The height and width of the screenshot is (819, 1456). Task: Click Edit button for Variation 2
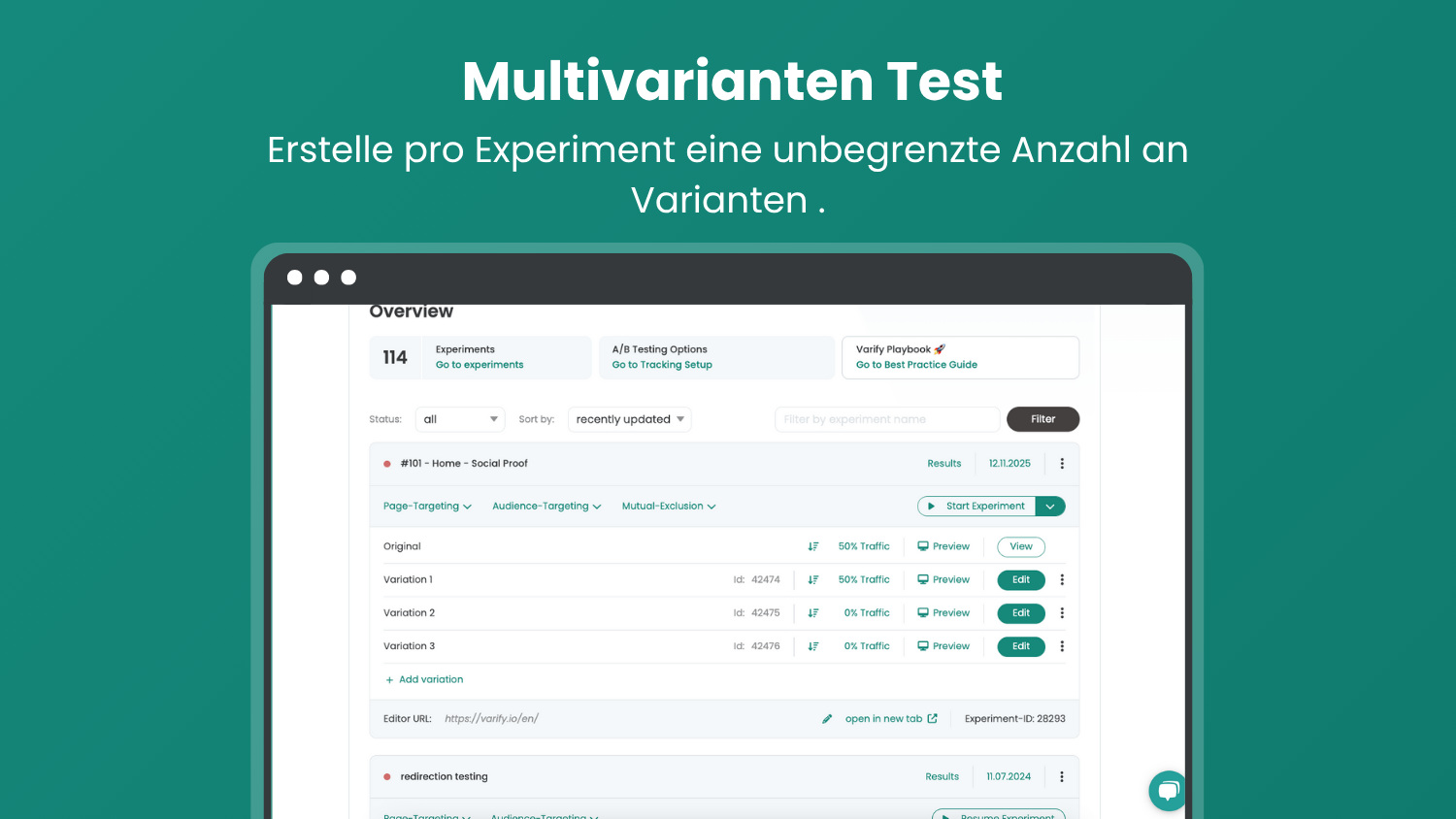pyautogui.click(x=1021, y=613)
